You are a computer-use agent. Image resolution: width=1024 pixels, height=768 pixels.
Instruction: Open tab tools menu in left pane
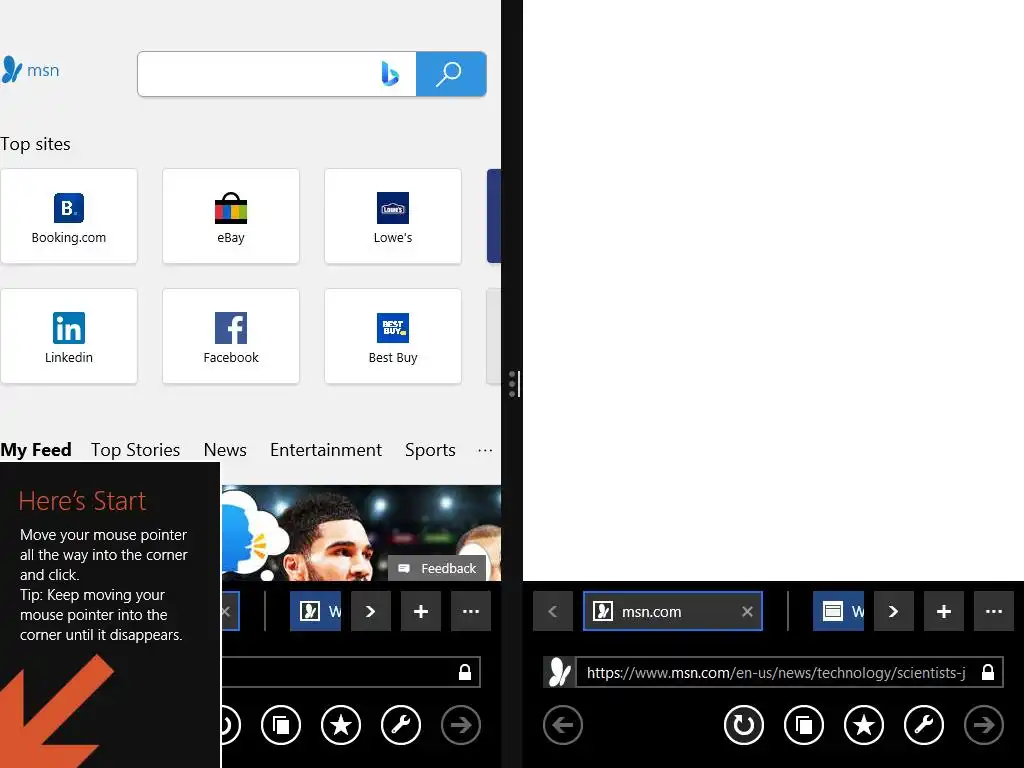pyautogui.click(x=471, y=611)
